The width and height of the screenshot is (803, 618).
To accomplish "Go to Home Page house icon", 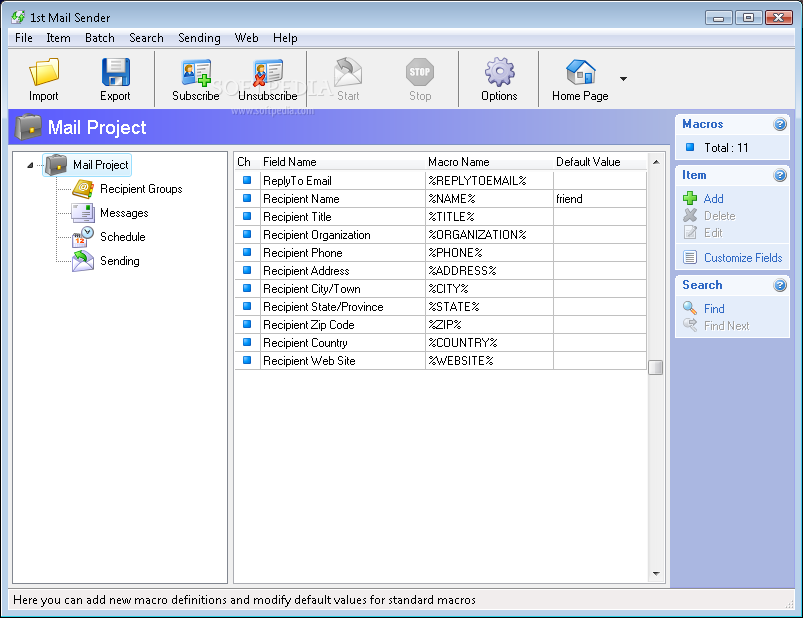I will [581, 72].
